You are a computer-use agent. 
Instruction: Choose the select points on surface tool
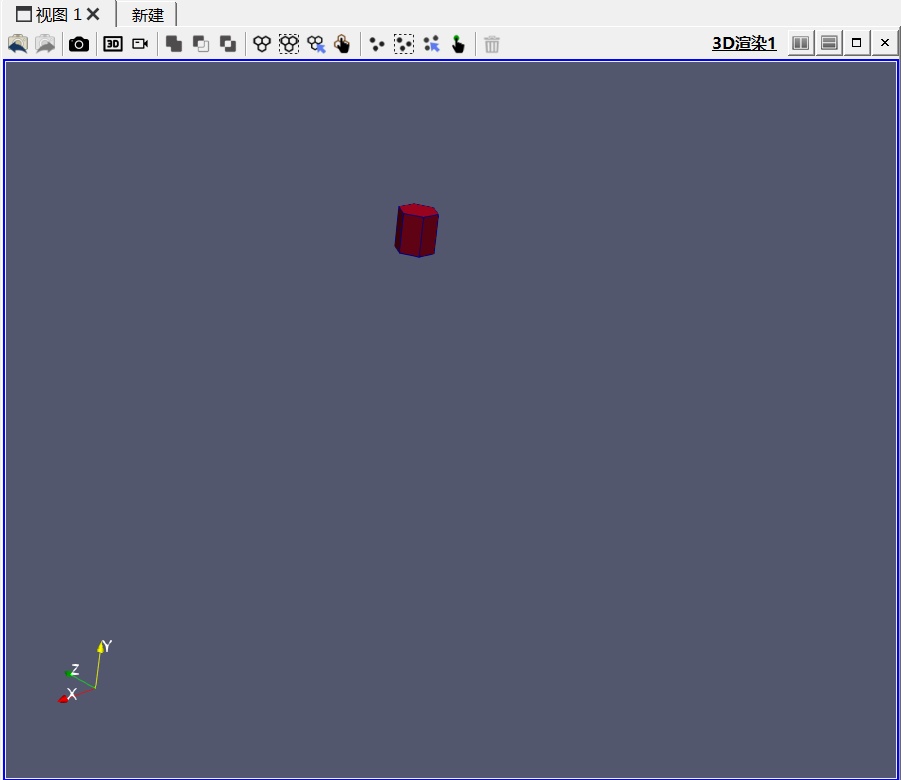point(376,44)
